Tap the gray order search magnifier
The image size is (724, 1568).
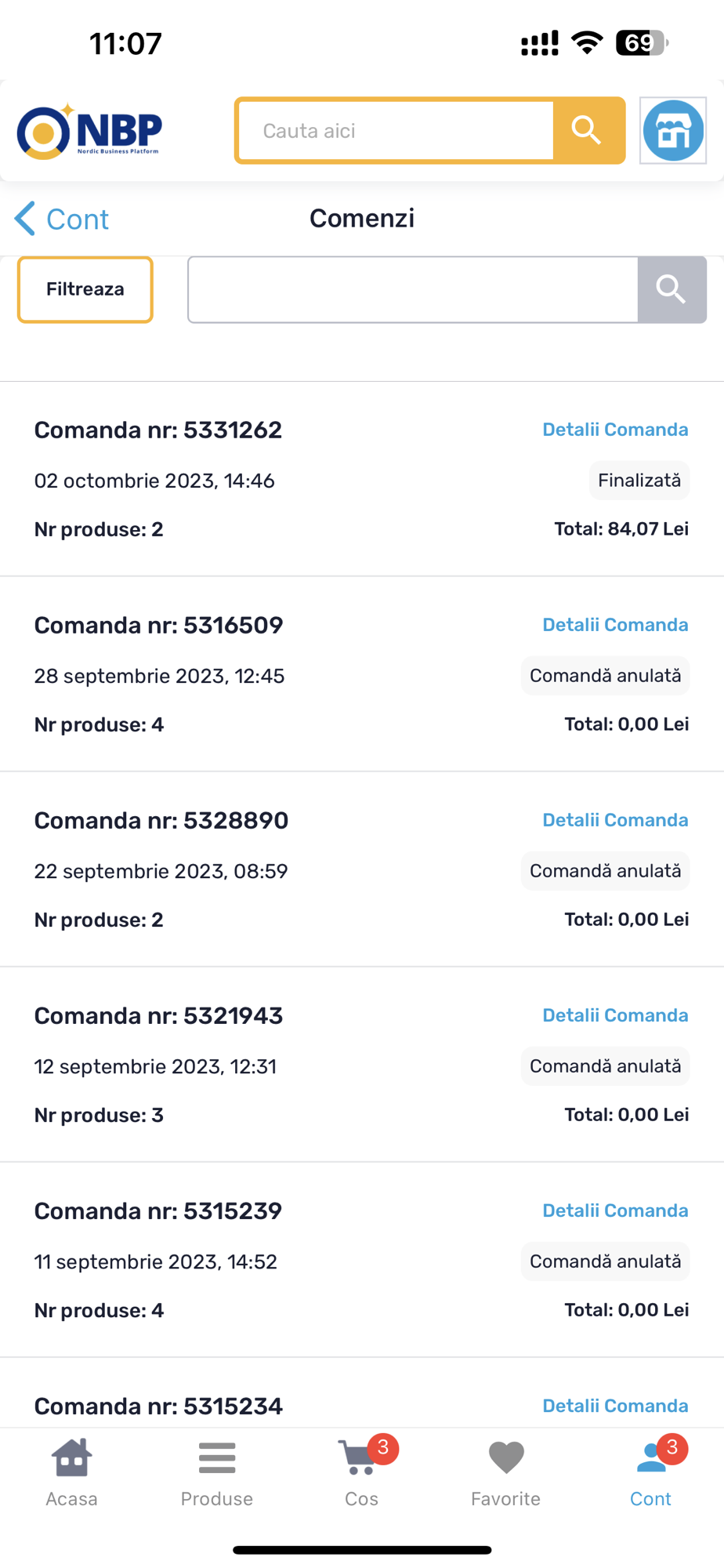point(672,289)
